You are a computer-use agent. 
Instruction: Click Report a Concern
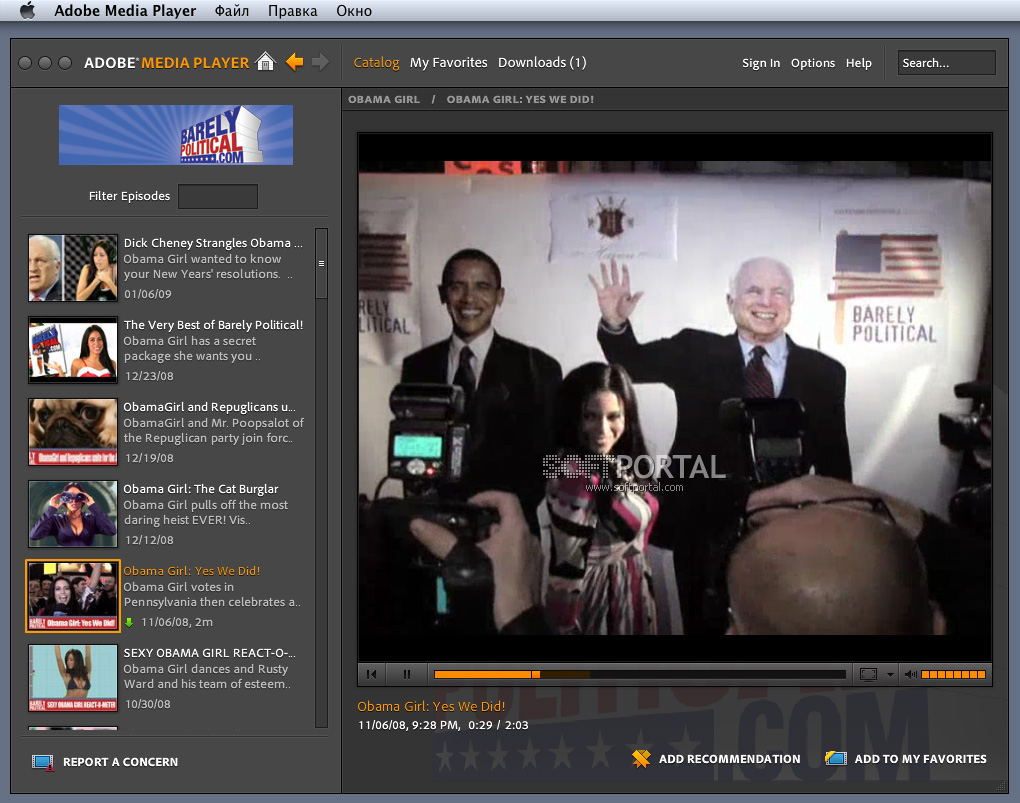[120, 761]
